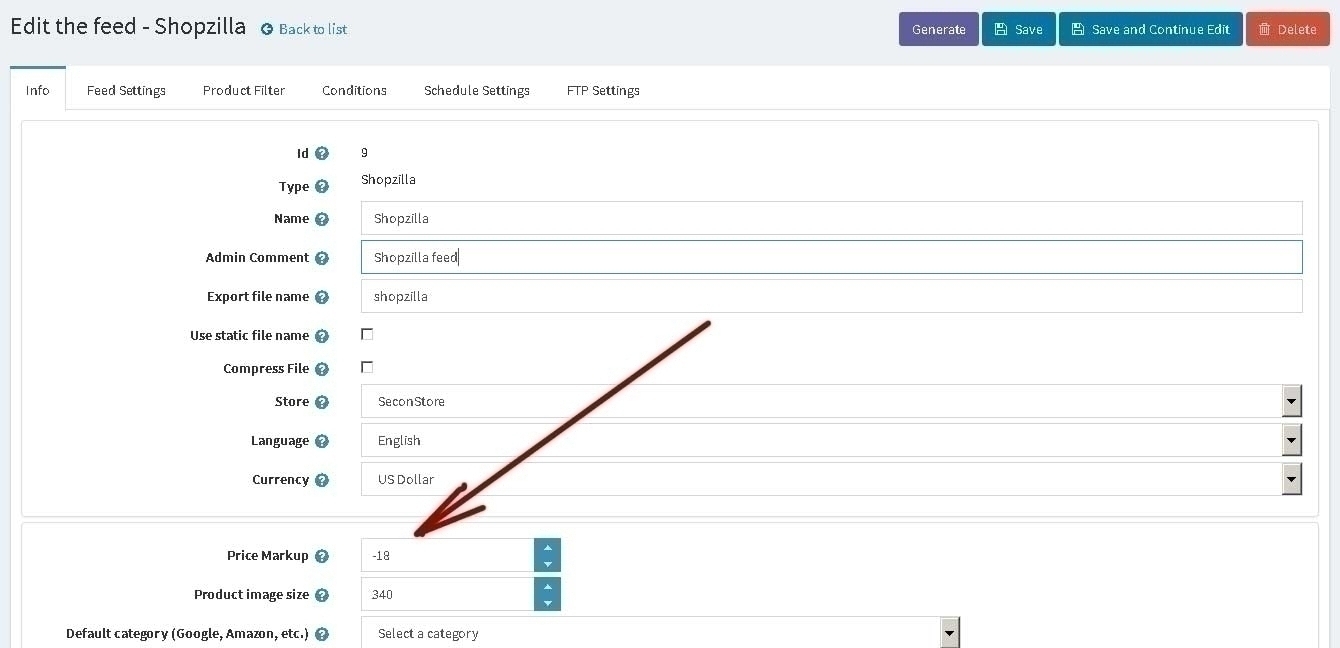Switch to the Feed Settings tab
The height and width of the screenshot is (648, 1340).
point(126,90)
